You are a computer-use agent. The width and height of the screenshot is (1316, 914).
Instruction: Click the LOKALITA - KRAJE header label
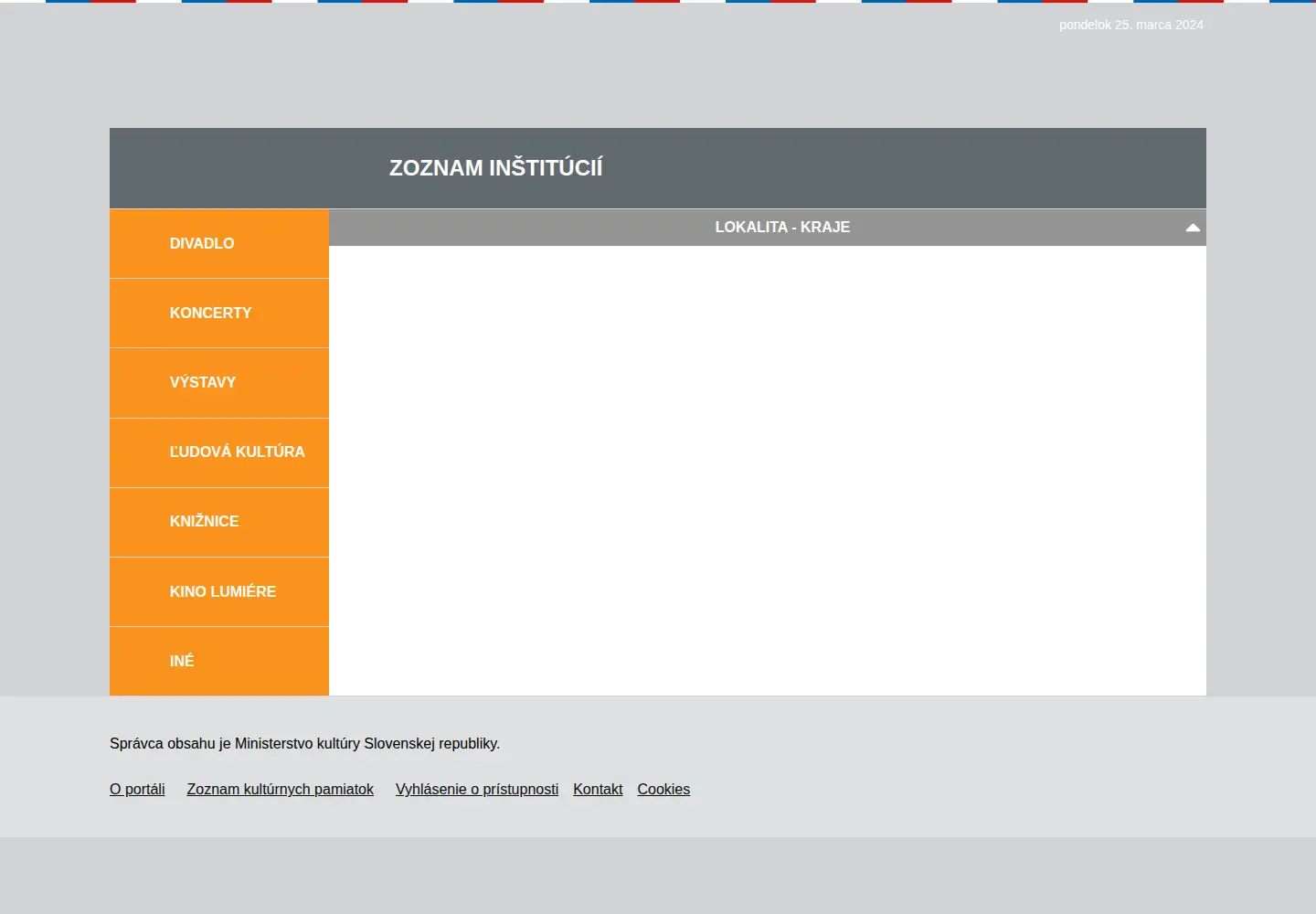pyautogui.click(x=782, y=227)
